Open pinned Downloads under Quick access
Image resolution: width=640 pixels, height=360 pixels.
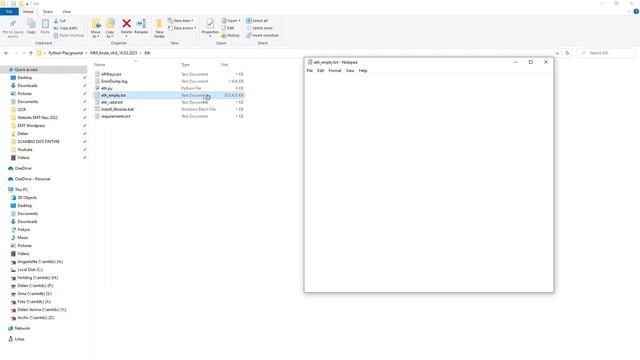[27, 86]
